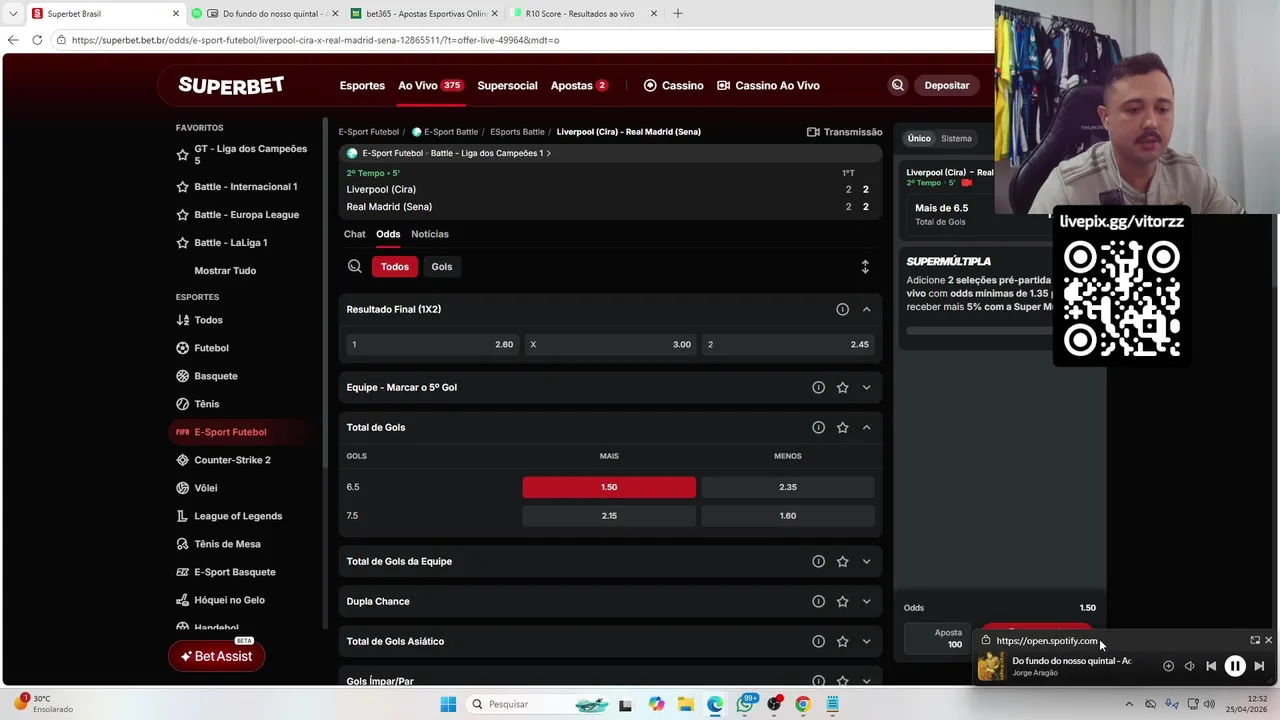Select Menos 6.5 odds 2.35
The image size is (1280, 720).
click(788, 487)
